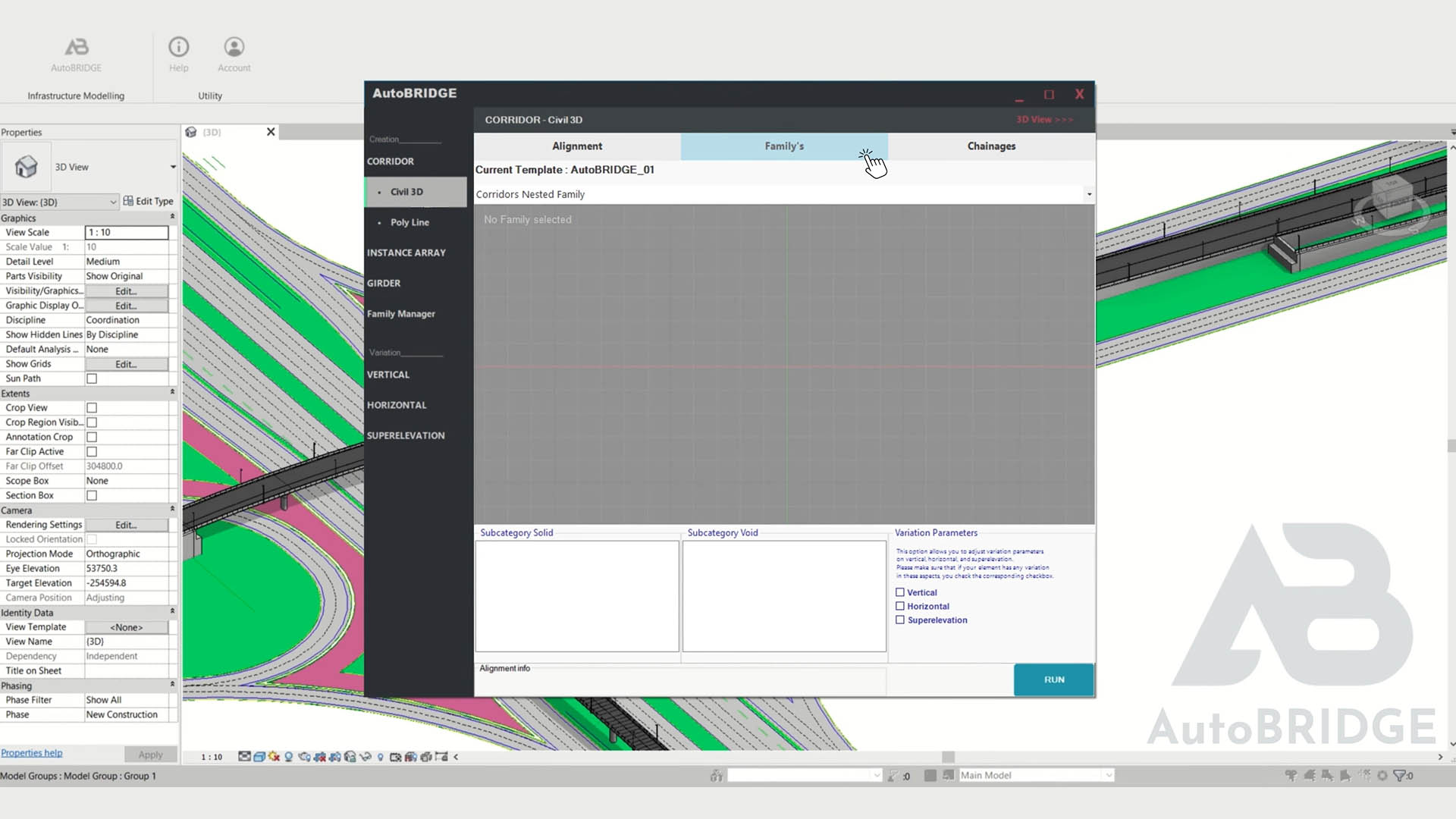
Task: Click Crop View icon in view bar
Action: tap(319, 757)
